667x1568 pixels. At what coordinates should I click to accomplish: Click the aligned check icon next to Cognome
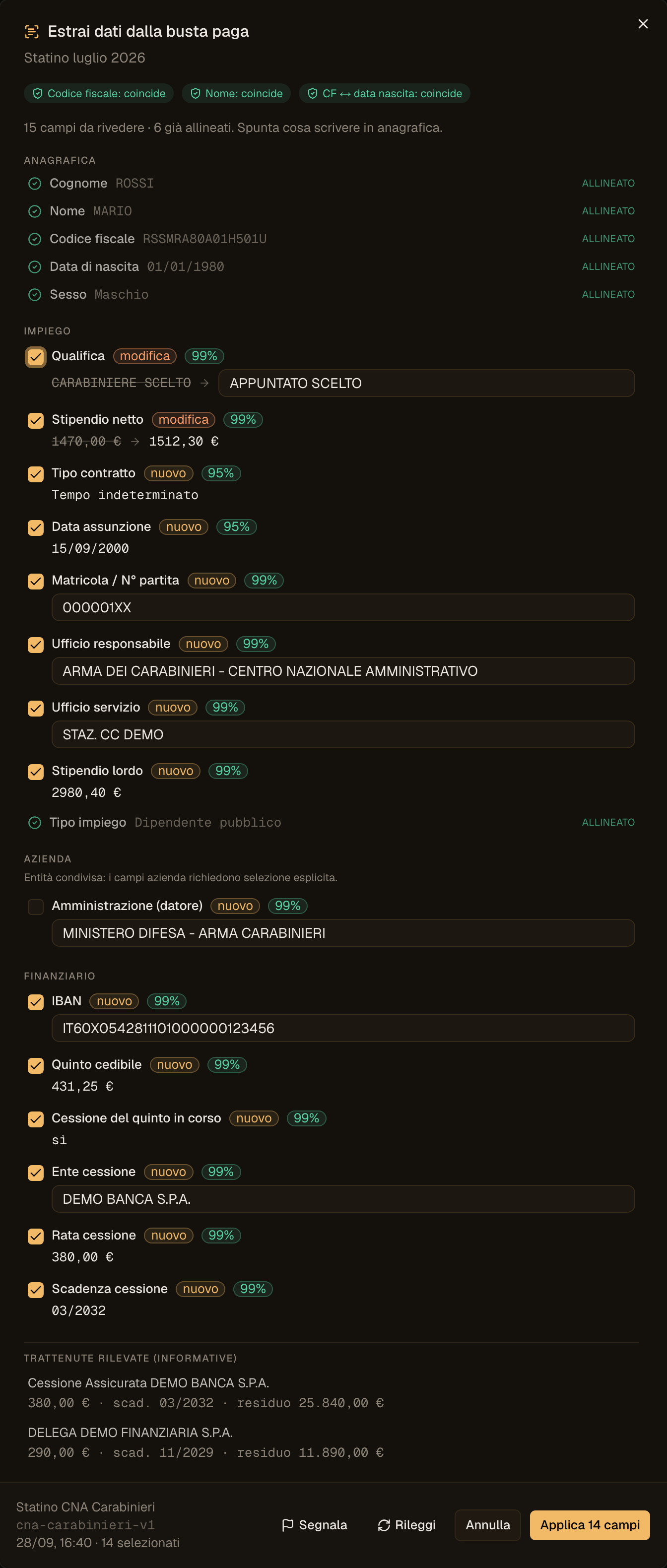point(35,183)
